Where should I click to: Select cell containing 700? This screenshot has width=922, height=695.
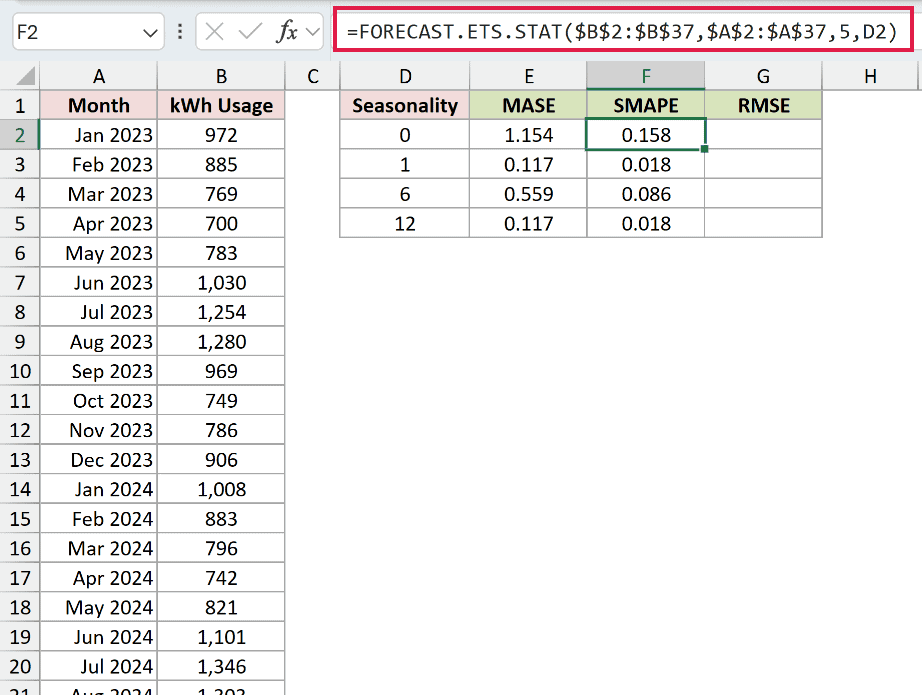tap(221, 224)
